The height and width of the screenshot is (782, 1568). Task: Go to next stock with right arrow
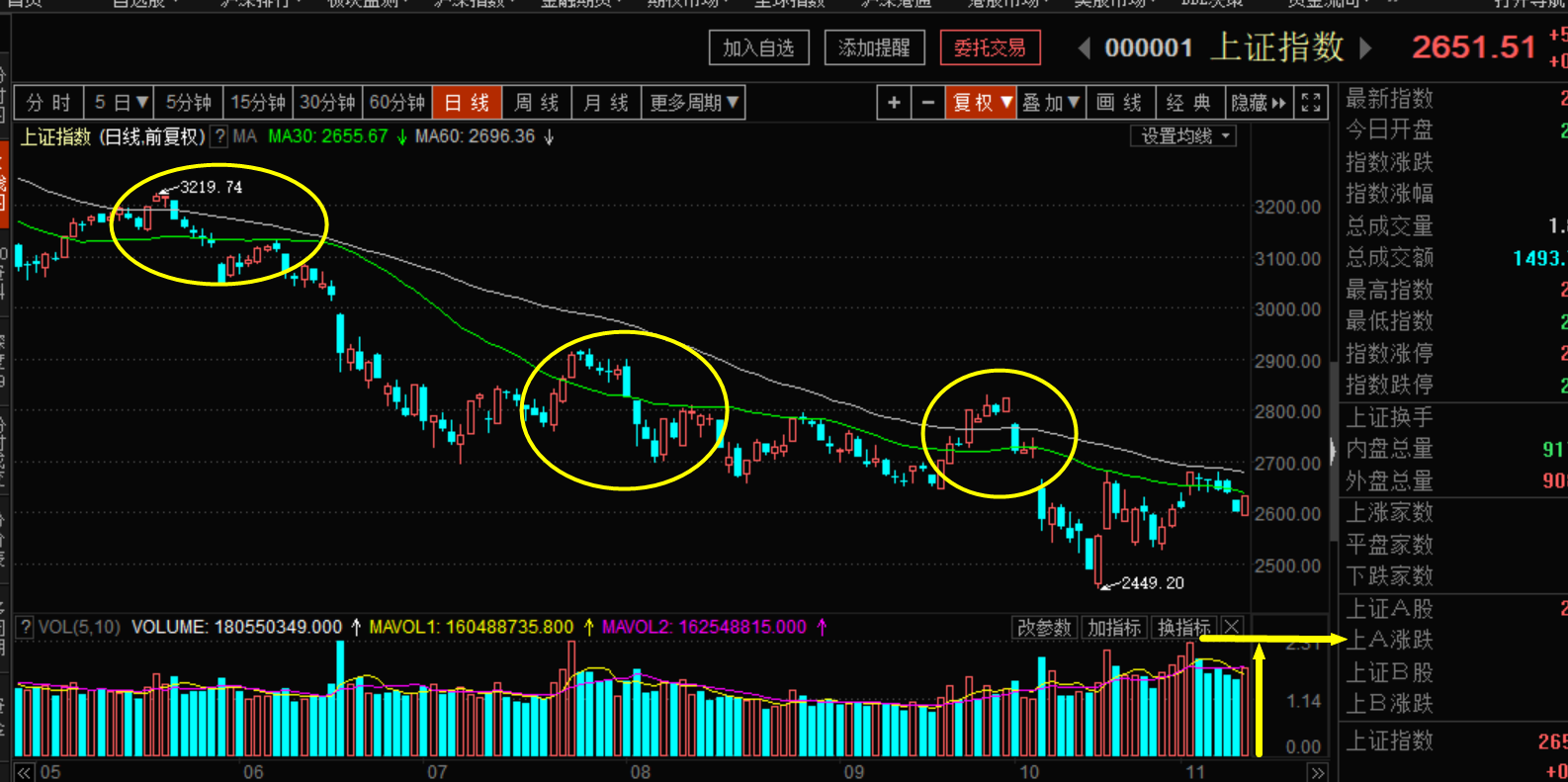(1366, 47)
